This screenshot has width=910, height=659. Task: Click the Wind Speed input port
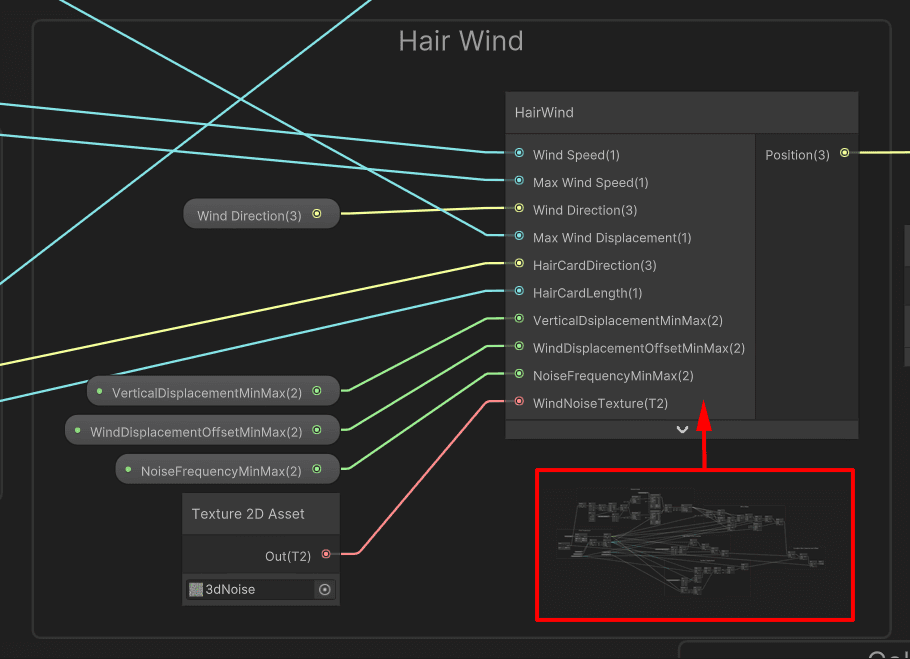pyautogui.click(x=519, y=153)
